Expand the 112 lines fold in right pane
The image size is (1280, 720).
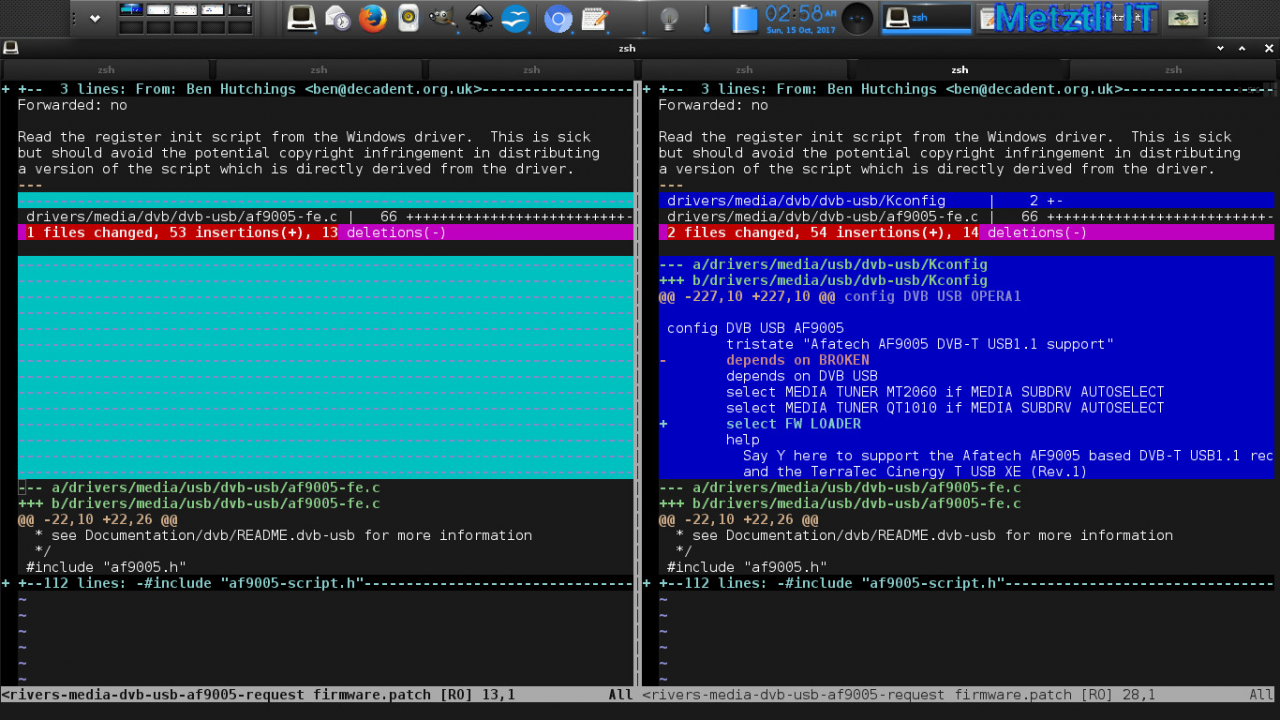click(x=958, y=583)
